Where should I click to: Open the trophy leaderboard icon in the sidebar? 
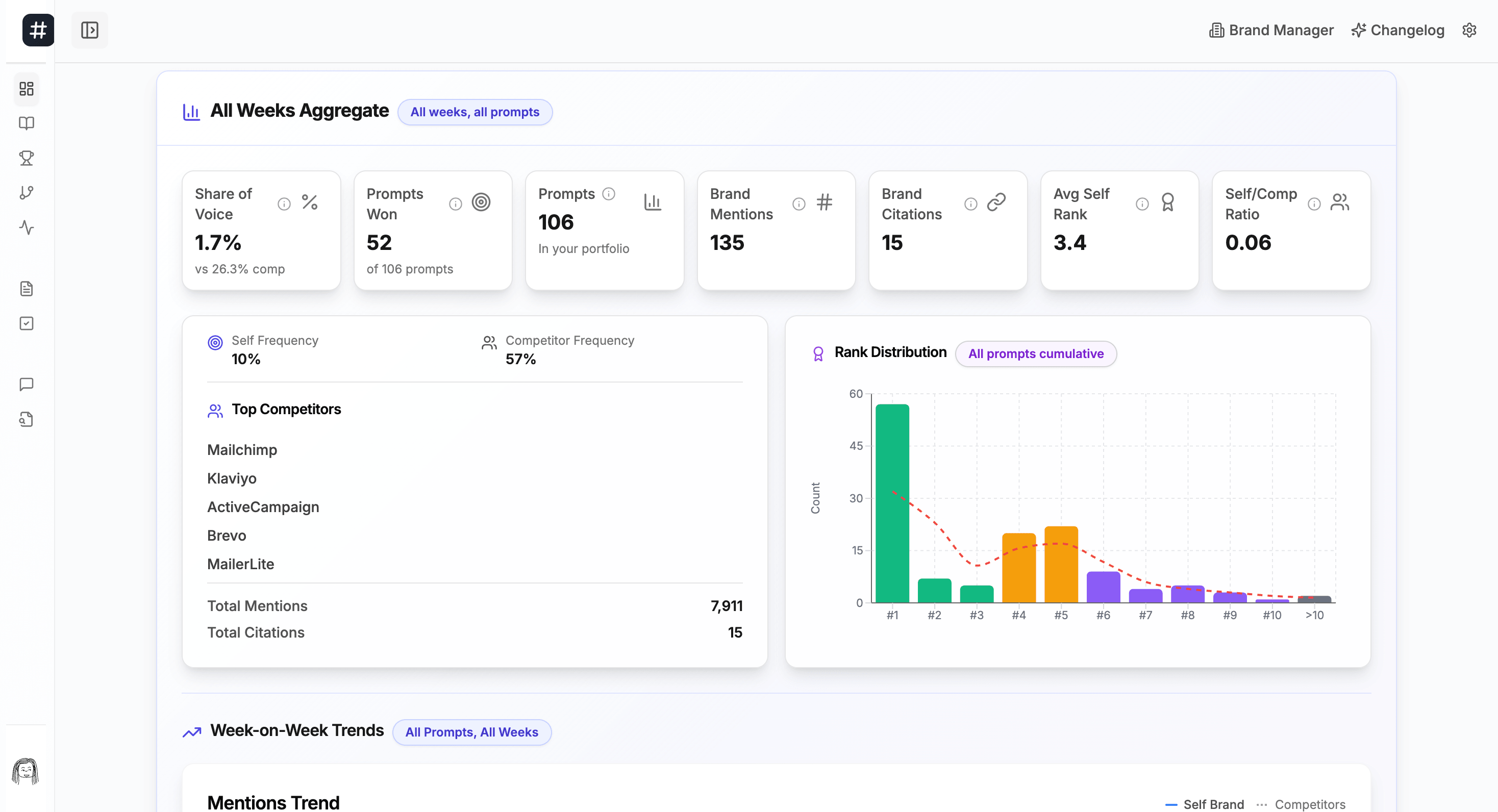[x=26, y=158]
